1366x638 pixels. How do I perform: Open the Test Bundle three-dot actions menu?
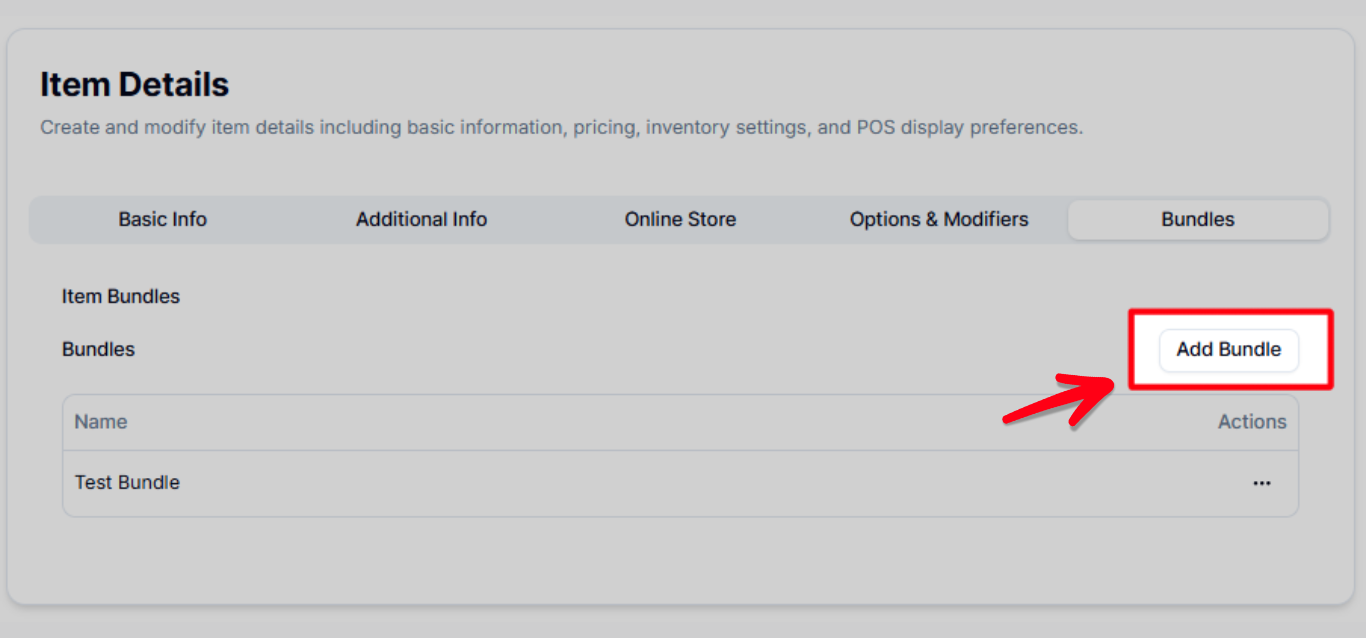[1261, 483]
